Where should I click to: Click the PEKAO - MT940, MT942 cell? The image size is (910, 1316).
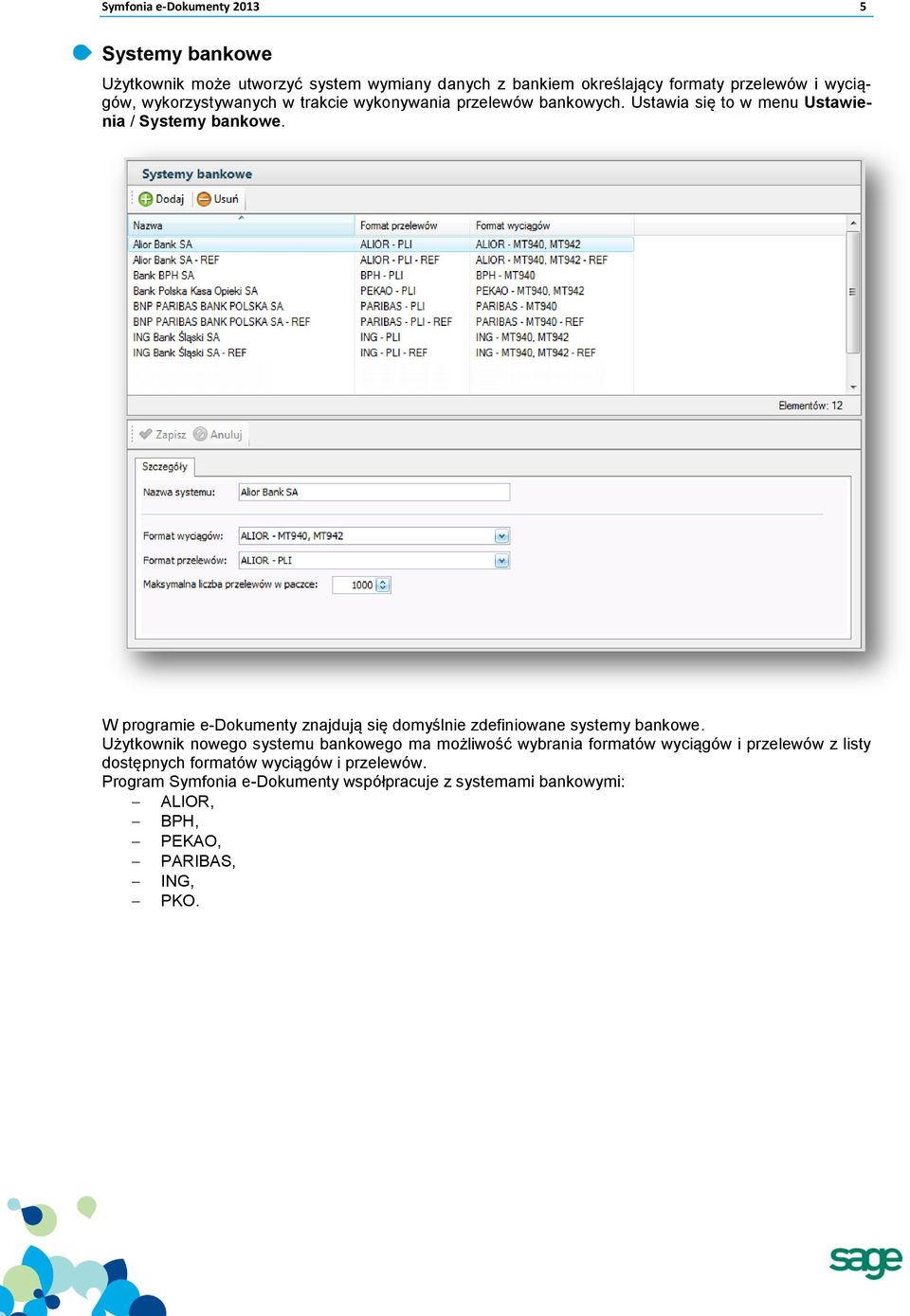530,291
